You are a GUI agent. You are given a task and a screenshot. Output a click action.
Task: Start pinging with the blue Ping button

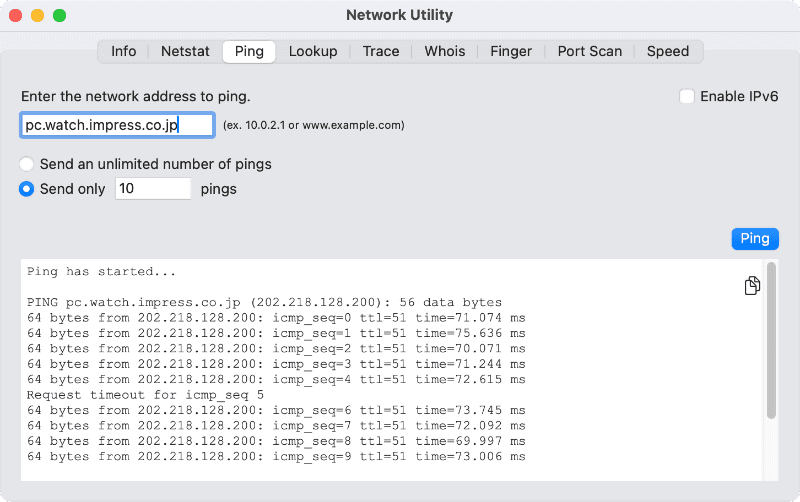point(755,239)
